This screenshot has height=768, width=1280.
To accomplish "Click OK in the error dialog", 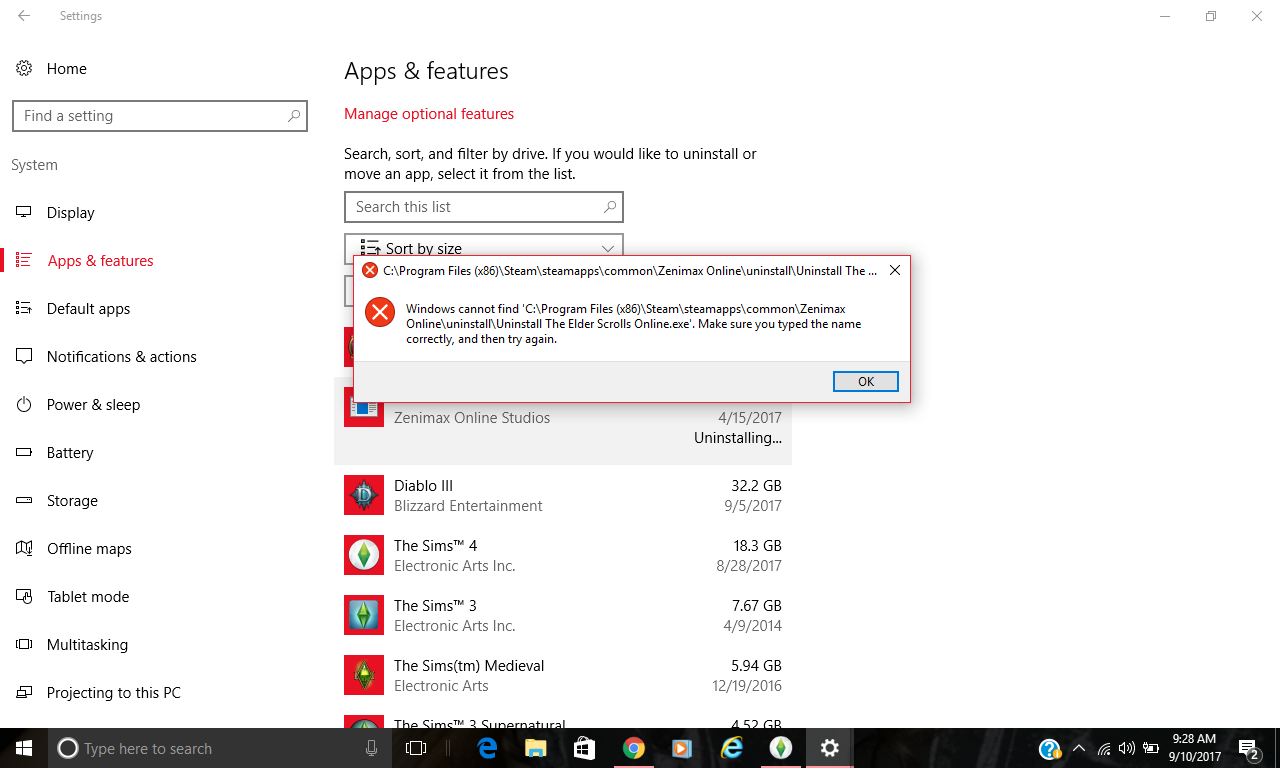I will click(865, 381).
